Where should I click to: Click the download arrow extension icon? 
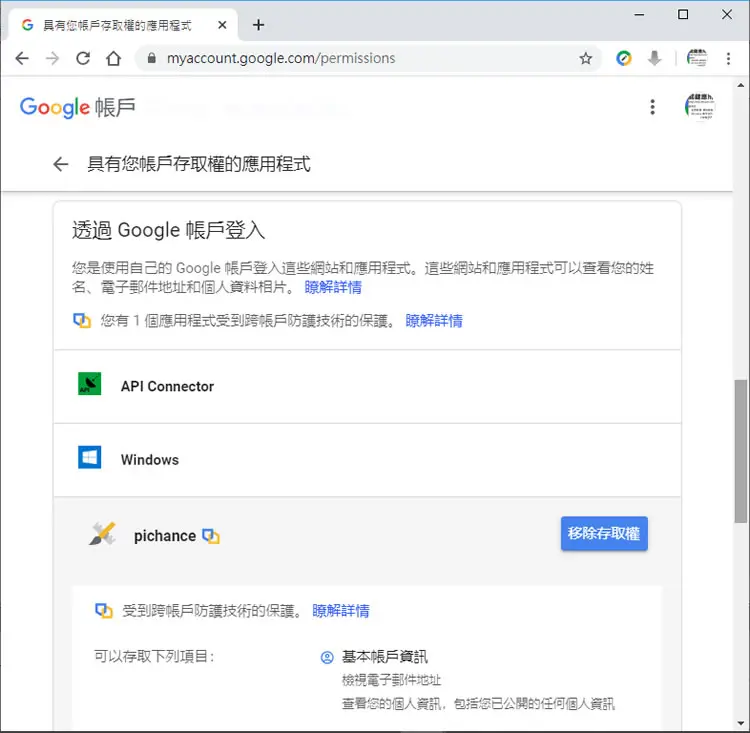click(654, 58)
